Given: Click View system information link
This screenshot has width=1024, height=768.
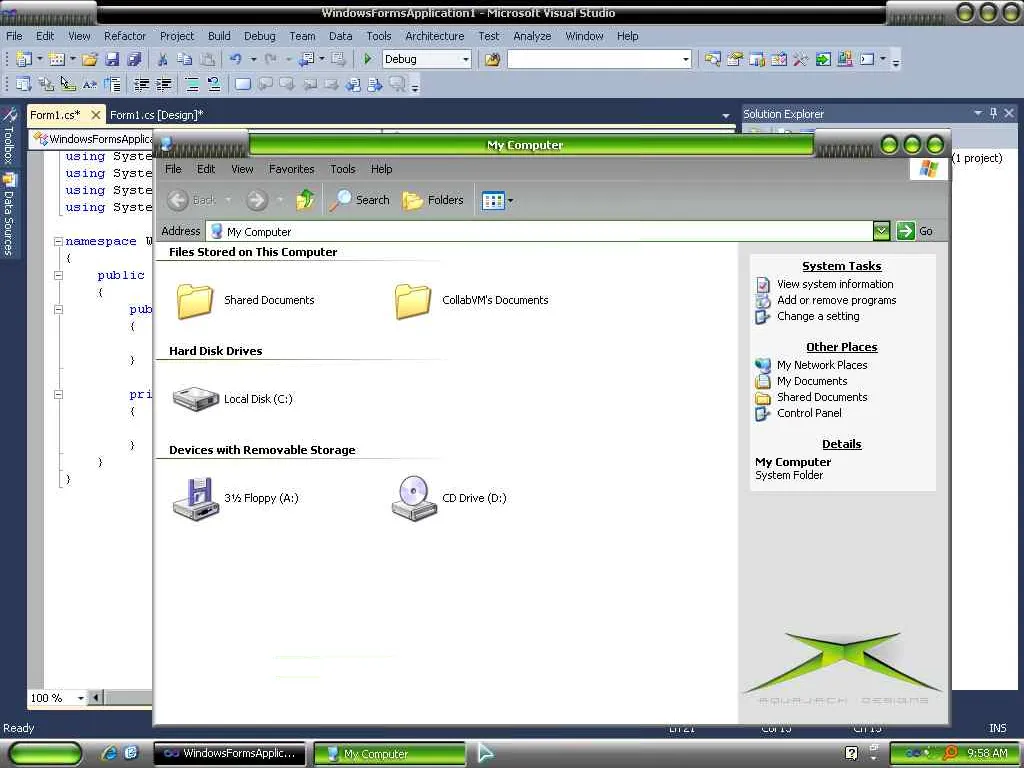Looking at the screenshot, I should 835,284.
